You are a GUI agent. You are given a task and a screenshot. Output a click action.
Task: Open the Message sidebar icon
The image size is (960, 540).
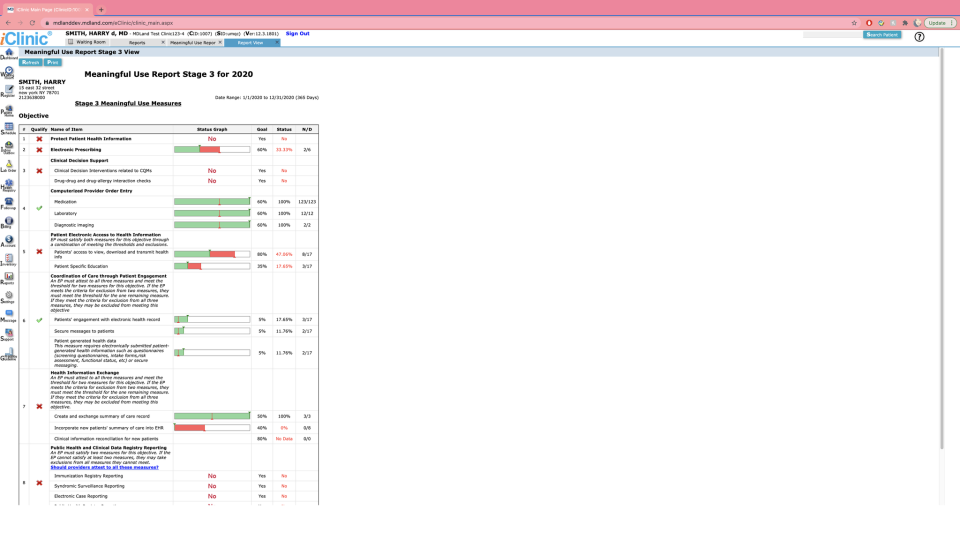9,316
